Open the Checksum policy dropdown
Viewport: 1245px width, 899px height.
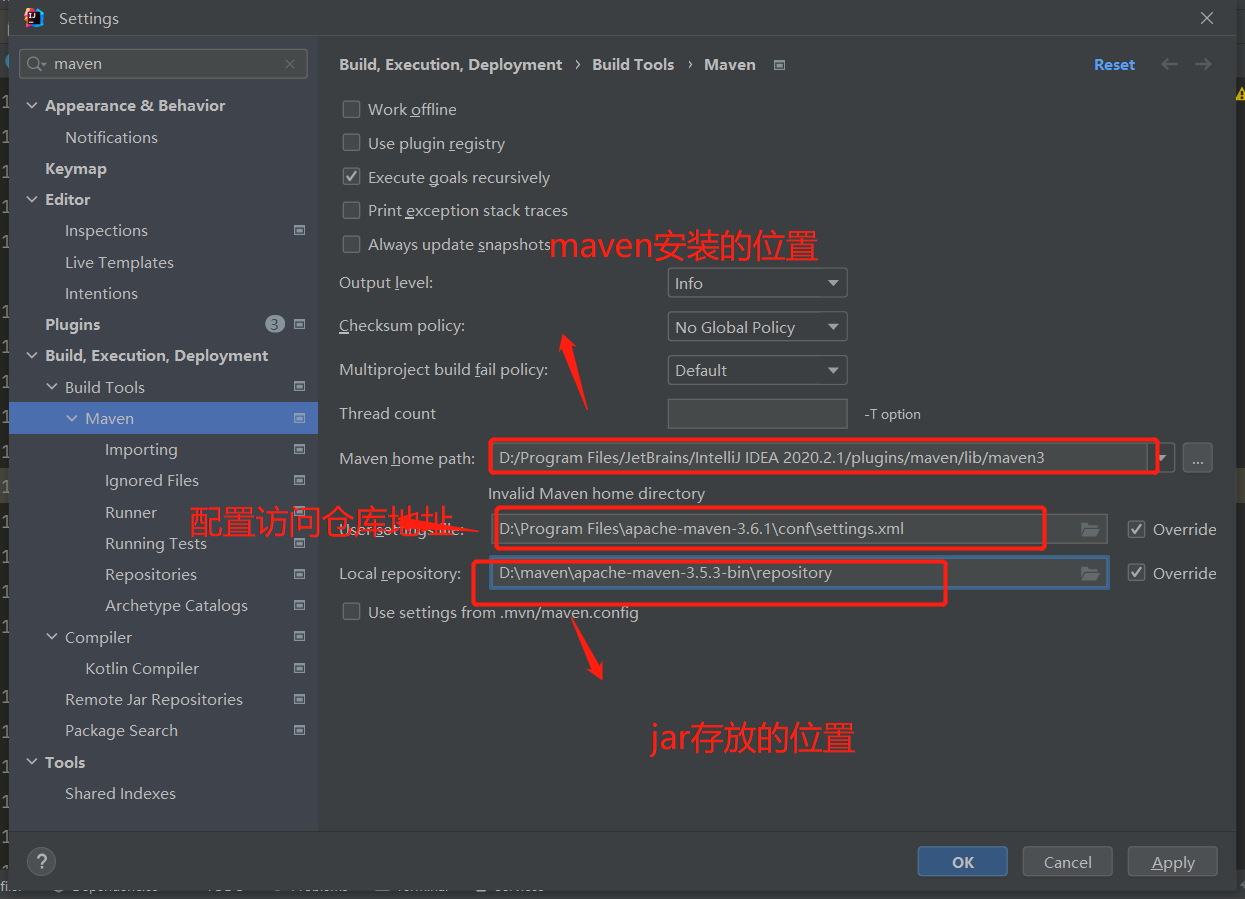(x=757, y=327)
